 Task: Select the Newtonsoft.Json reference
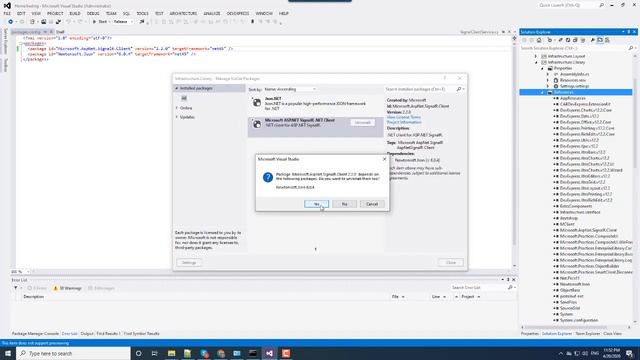coord(575,284)
